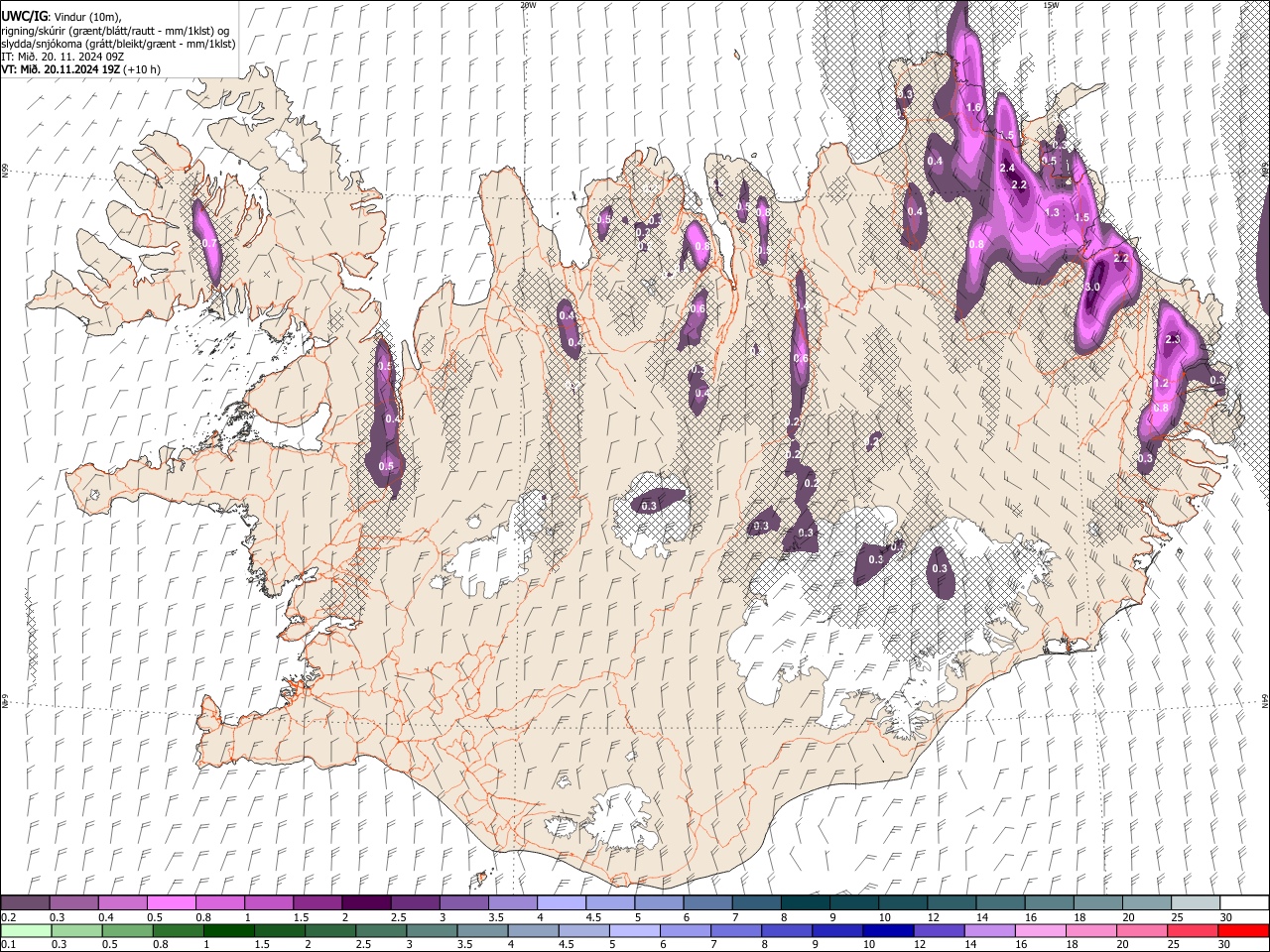
Task: Choose the 7 swatch in lower legend
Action: [735, 930]
